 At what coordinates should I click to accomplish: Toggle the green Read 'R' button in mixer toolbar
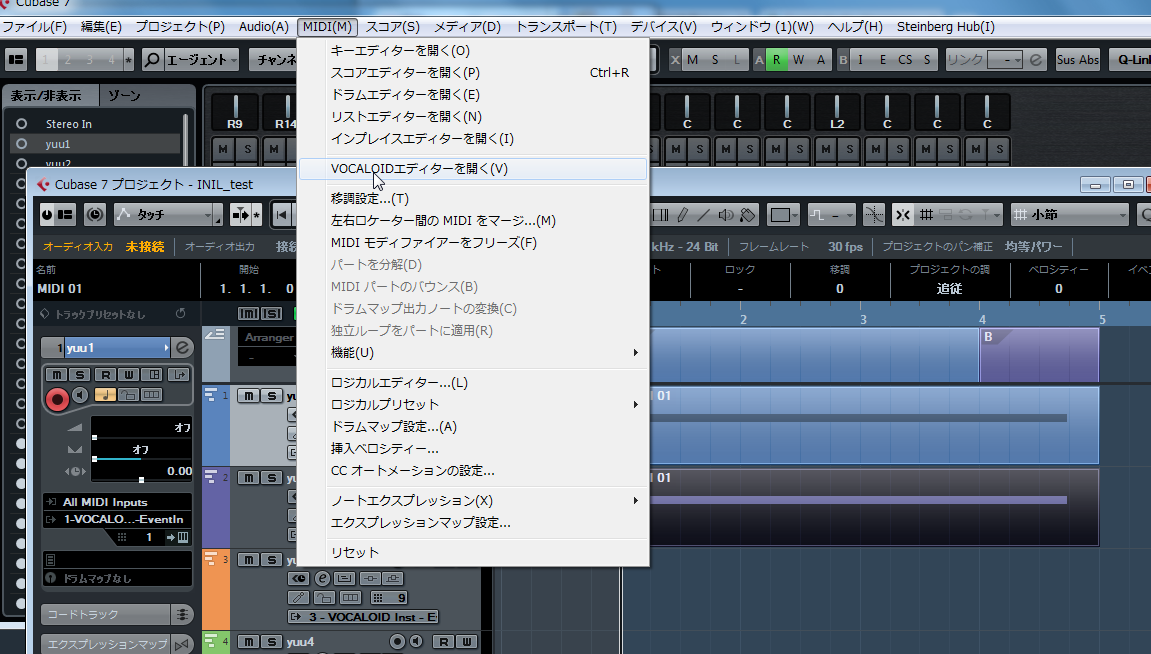776,59
